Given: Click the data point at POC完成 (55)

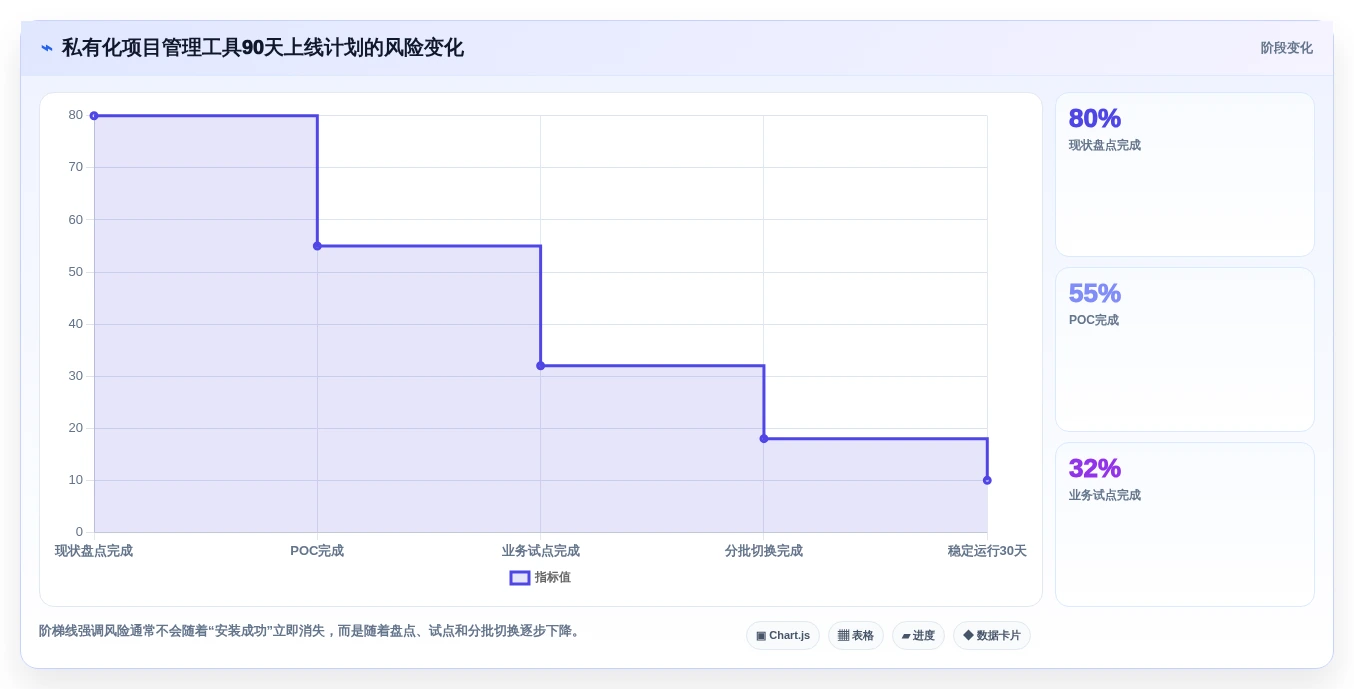Looking at the screenshot, I should 317,246.
